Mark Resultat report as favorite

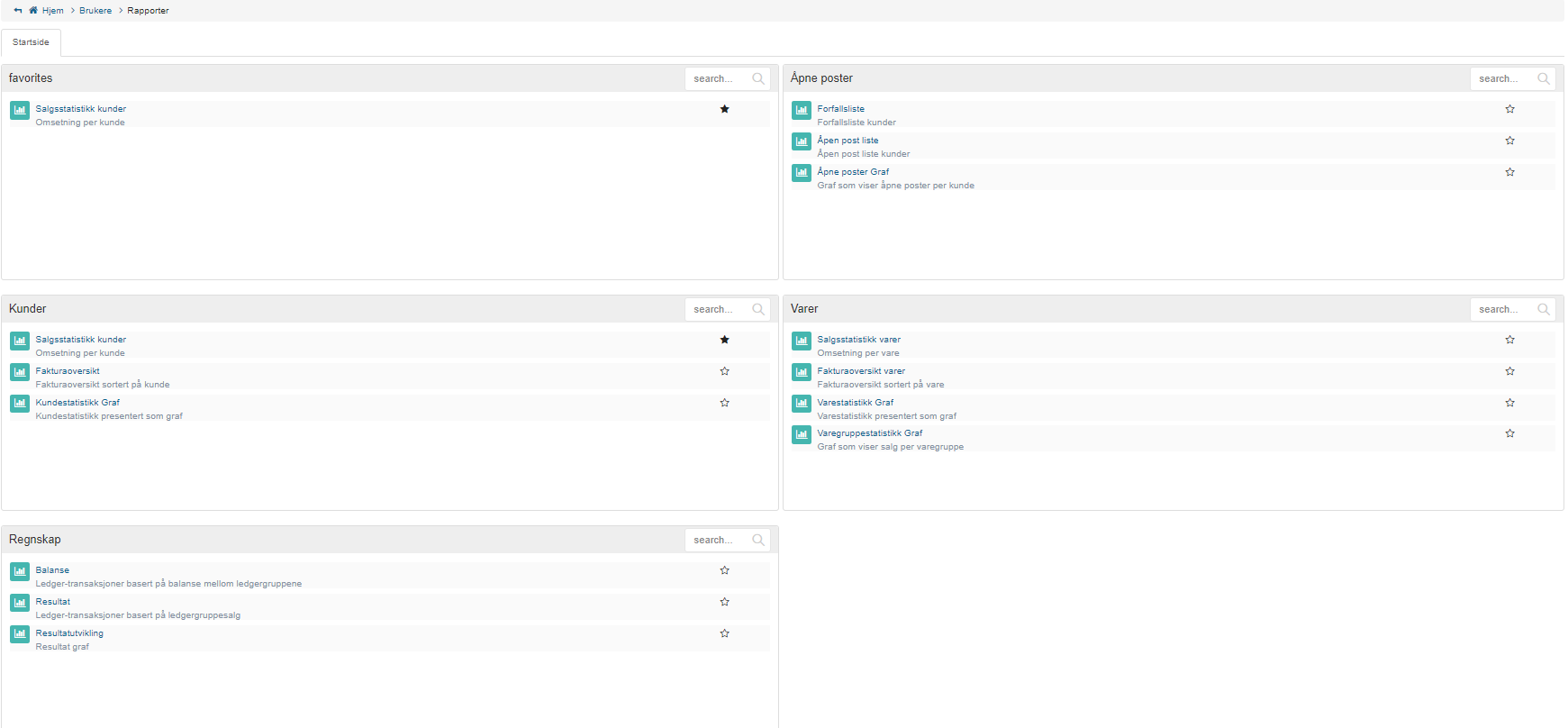point(724,602)
